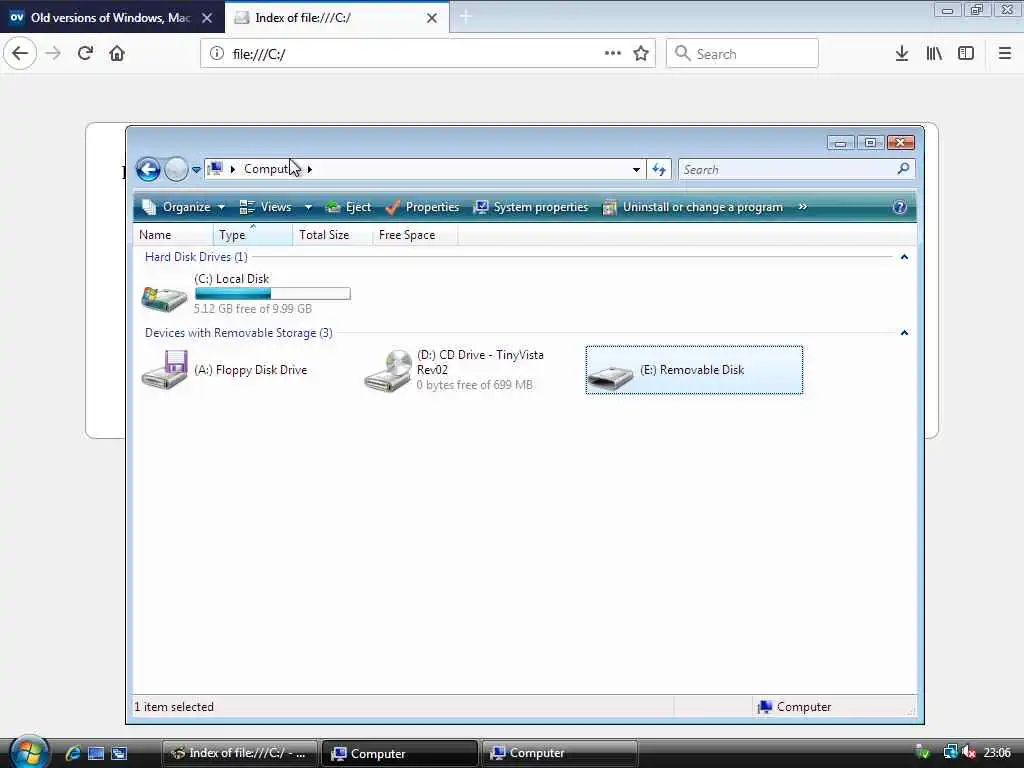Image resolution: width=1024 pixels, height=768 pixels.
Task: Click the C: drive usage bar
Action: [x=272, y=294]
